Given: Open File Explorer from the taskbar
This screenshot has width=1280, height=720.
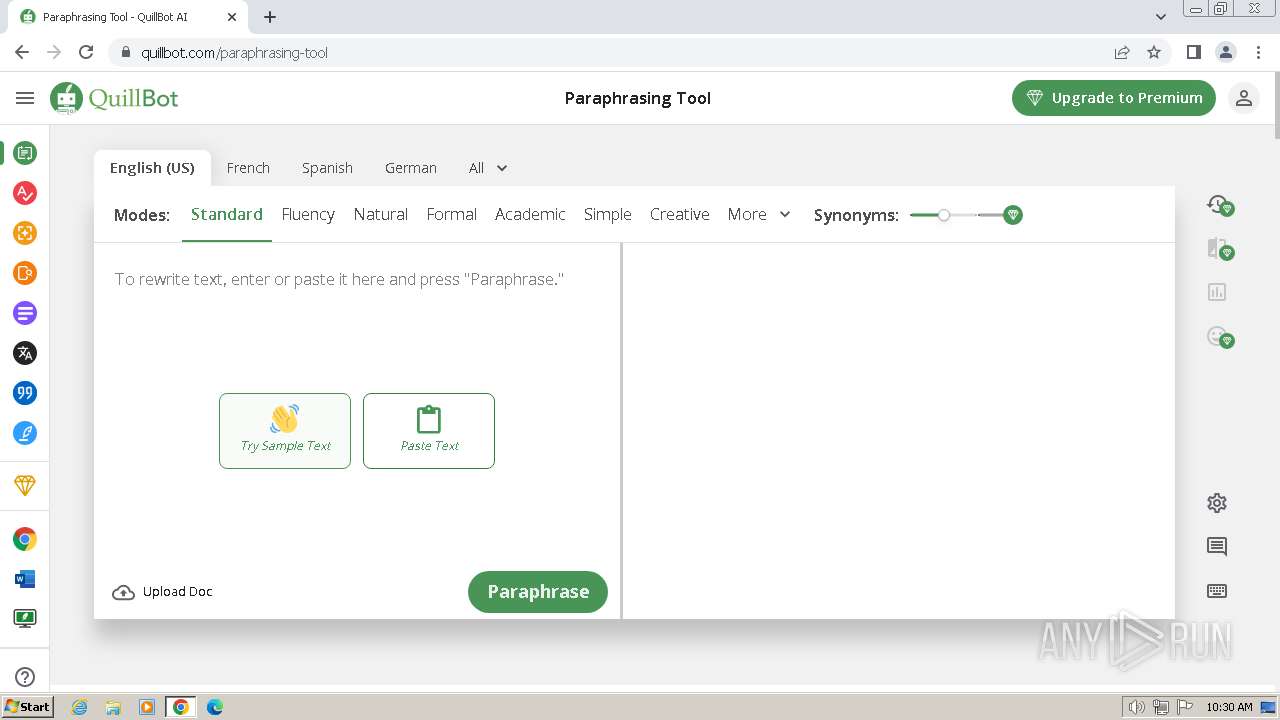Looking at the screenshot, I should [x=113, y=707].
